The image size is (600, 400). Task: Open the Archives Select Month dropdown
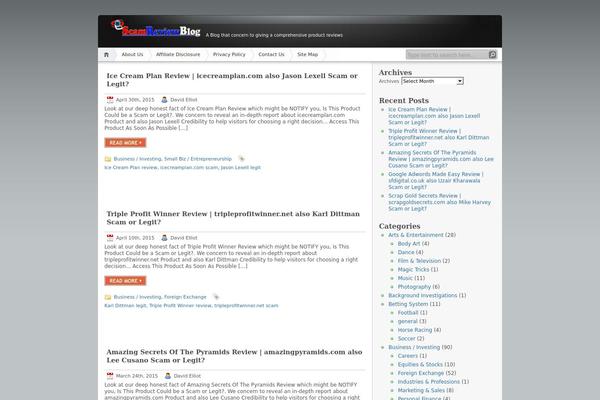coord(432,81)
